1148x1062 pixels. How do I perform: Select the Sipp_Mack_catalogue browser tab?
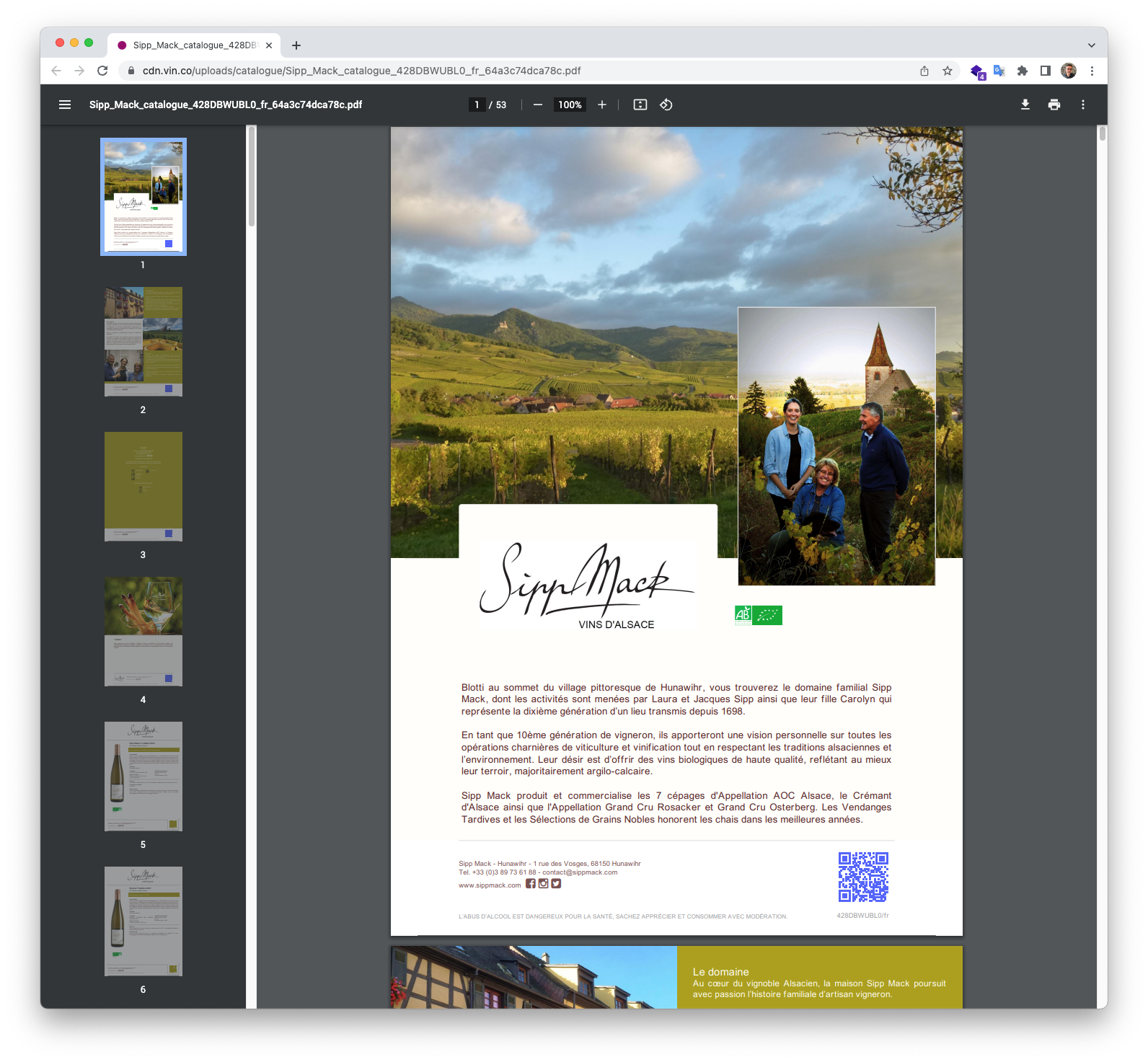195,45
